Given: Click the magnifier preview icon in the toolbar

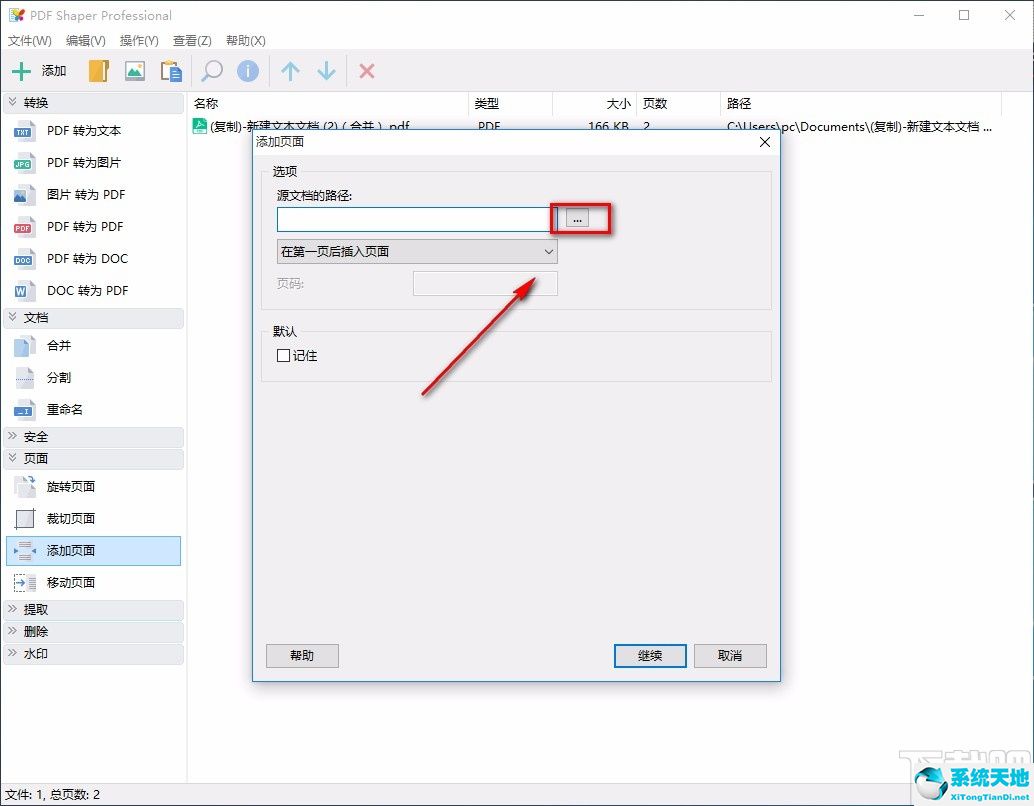Looking at the screenshot, I should point(210,70).
